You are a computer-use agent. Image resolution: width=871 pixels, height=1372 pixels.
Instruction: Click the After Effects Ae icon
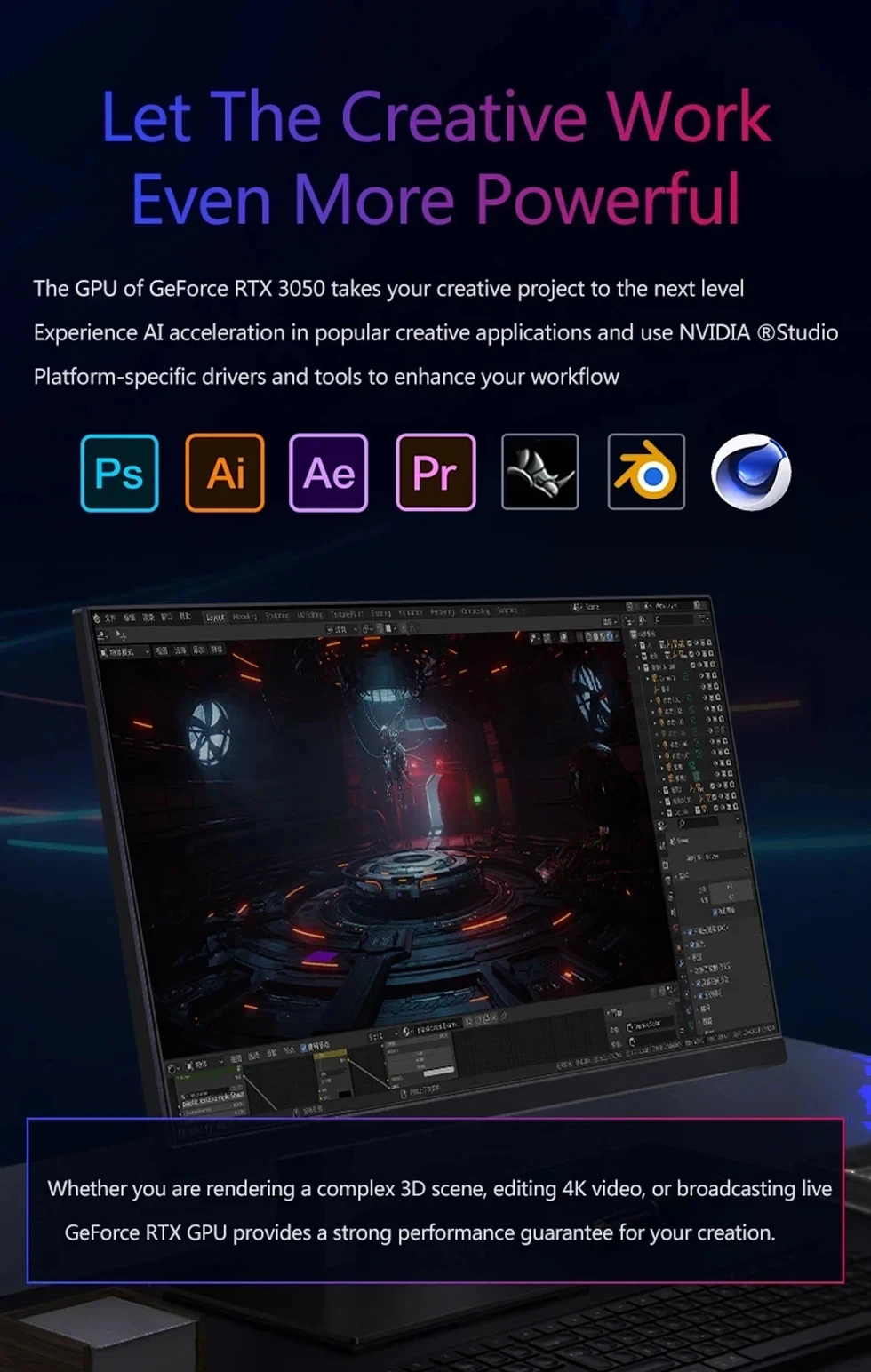pos(329,473)
